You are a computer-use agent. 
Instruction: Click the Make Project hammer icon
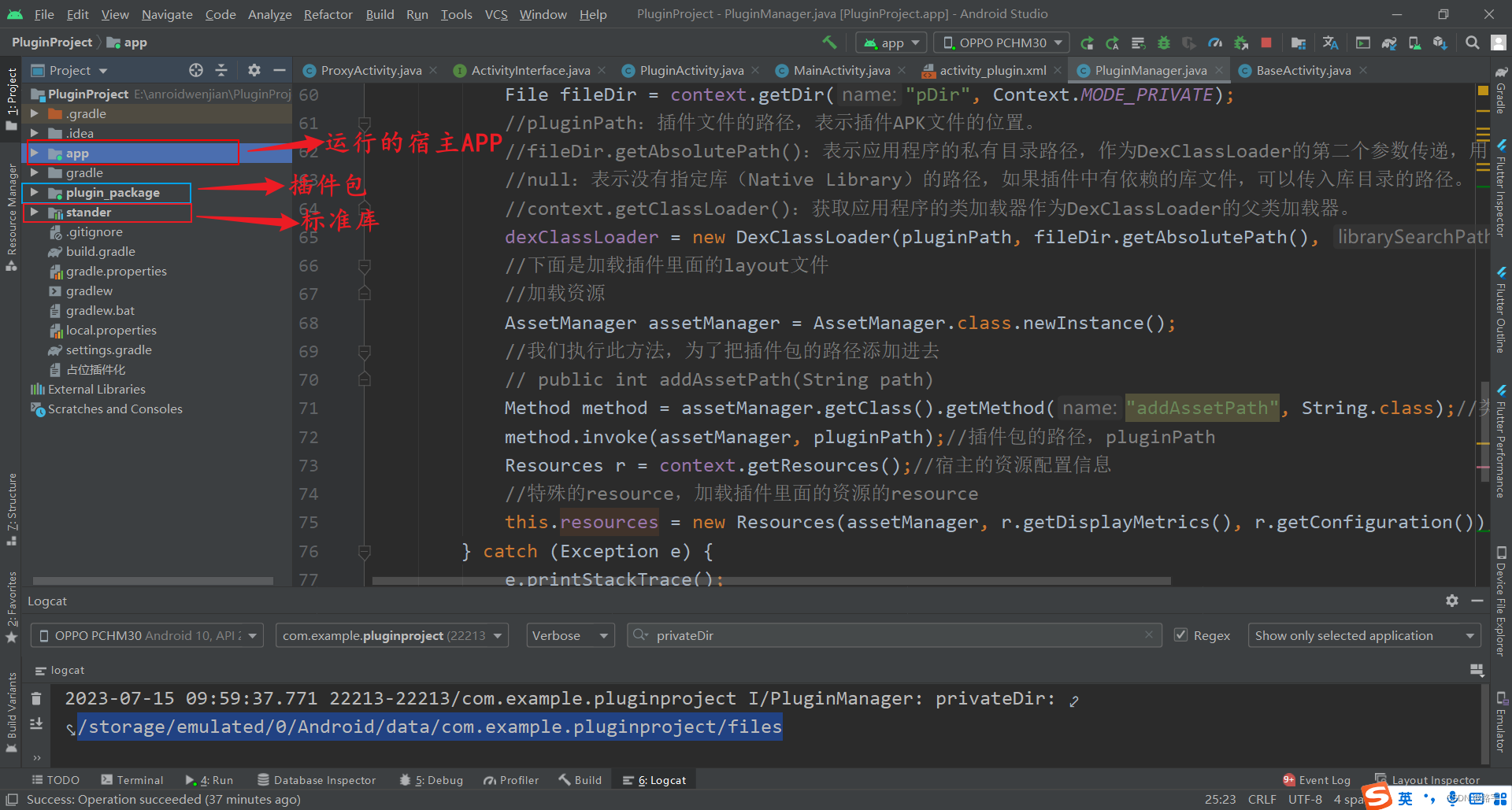coord(829,43)
